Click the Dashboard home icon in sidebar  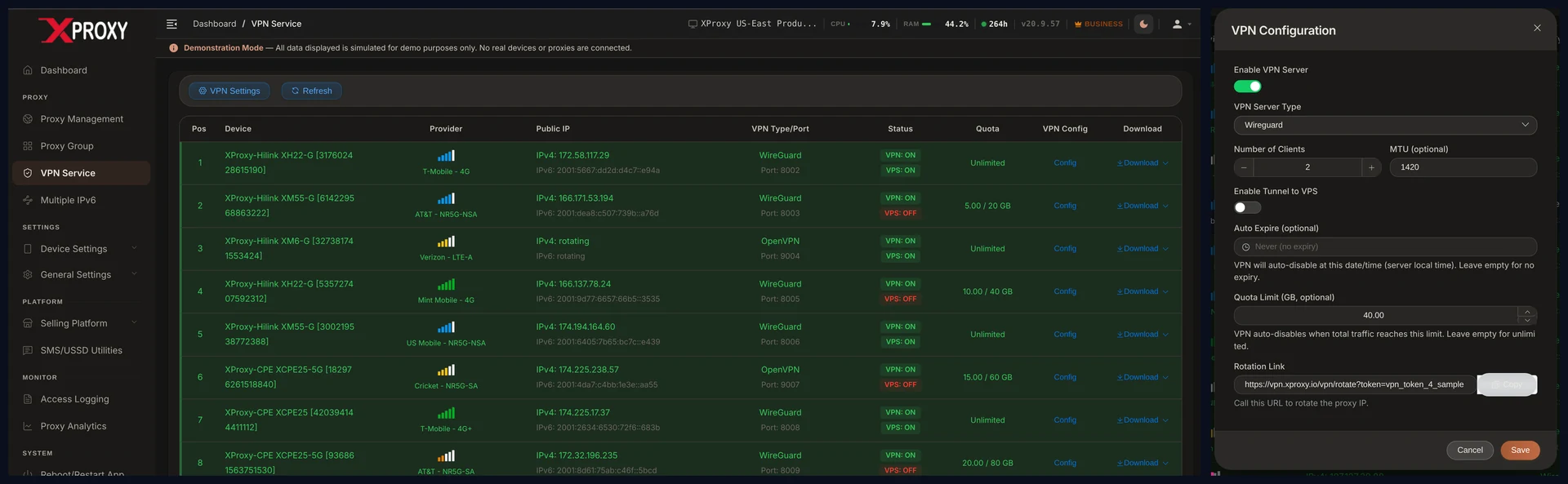[28, 70]
